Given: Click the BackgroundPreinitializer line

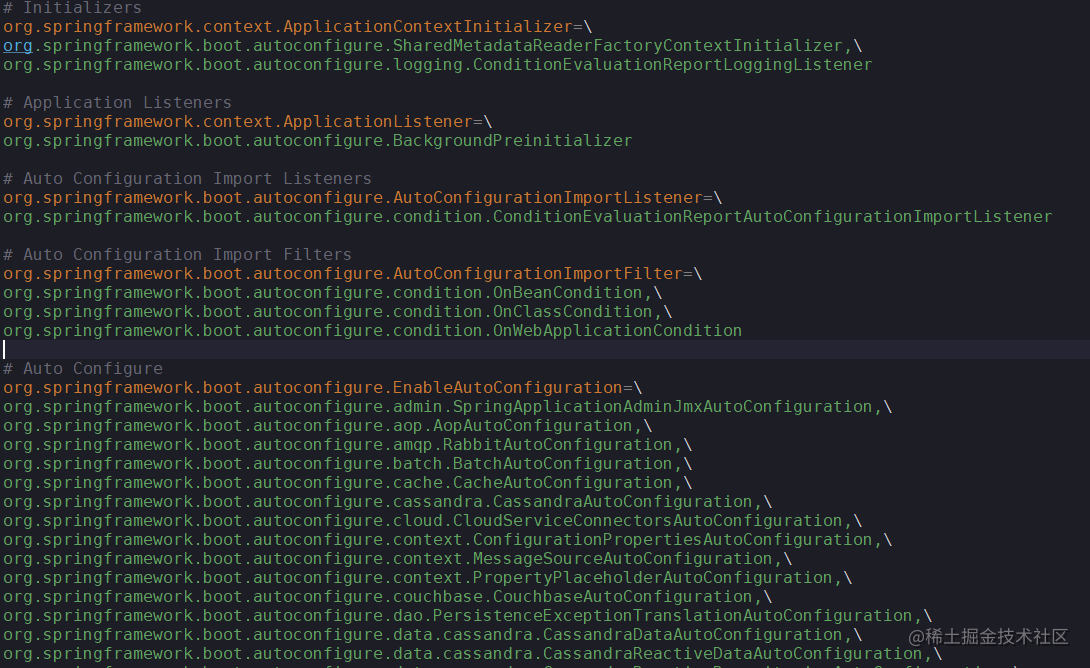Looking at the screenshot, I should click(x=318, y=140).
